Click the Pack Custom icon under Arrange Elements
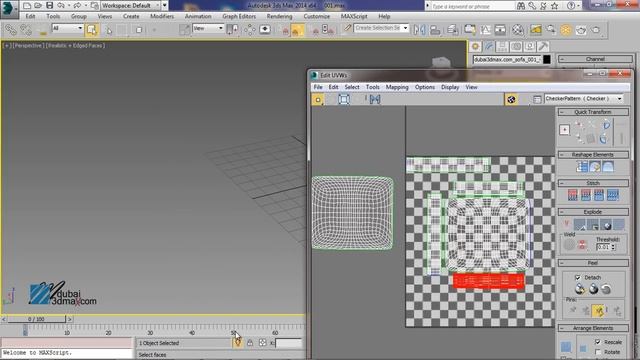Screen dimensions: 640x360 (566, 347)
